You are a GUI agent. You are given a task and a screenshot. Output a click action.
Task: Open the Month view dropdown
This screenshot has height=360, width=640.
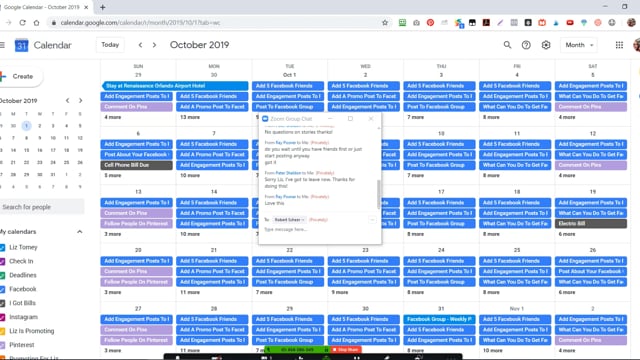pos(579,45)
